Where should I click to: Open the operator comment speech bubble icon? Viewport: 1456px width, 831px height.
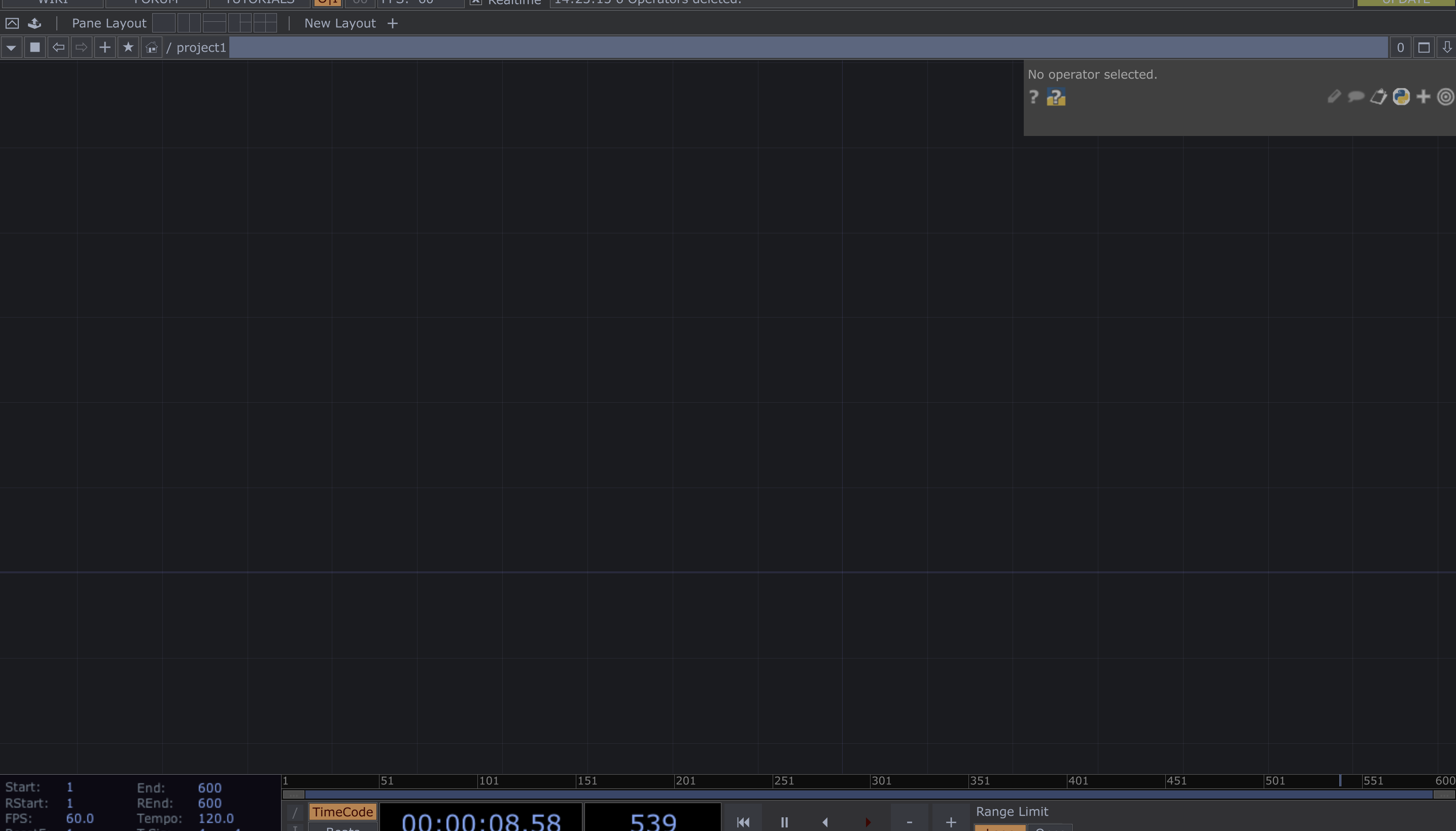point(1356,96)
